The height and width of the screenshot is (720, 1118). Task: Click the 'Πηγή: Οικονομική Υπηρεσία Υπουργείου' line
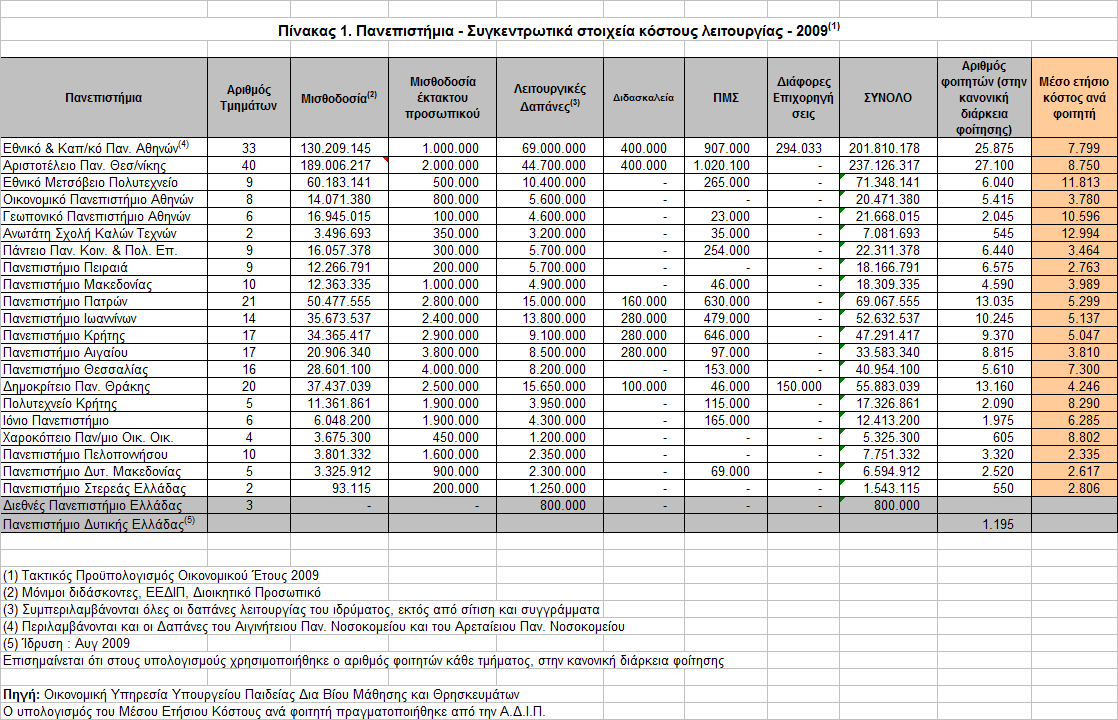point(261,695)
